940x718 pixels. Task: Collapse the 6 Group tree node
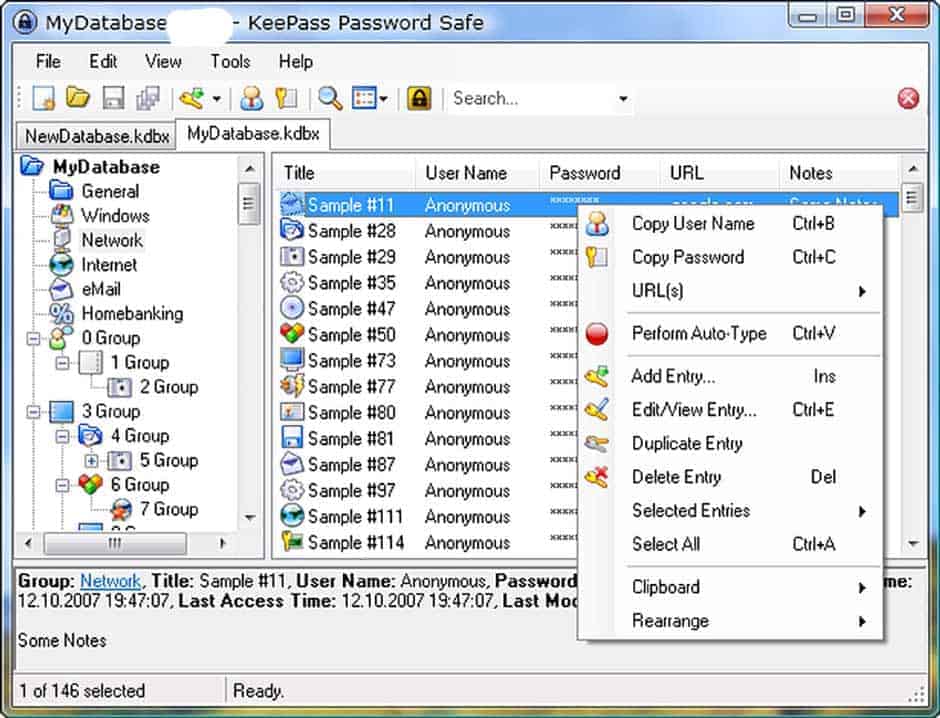pos(62,485)
